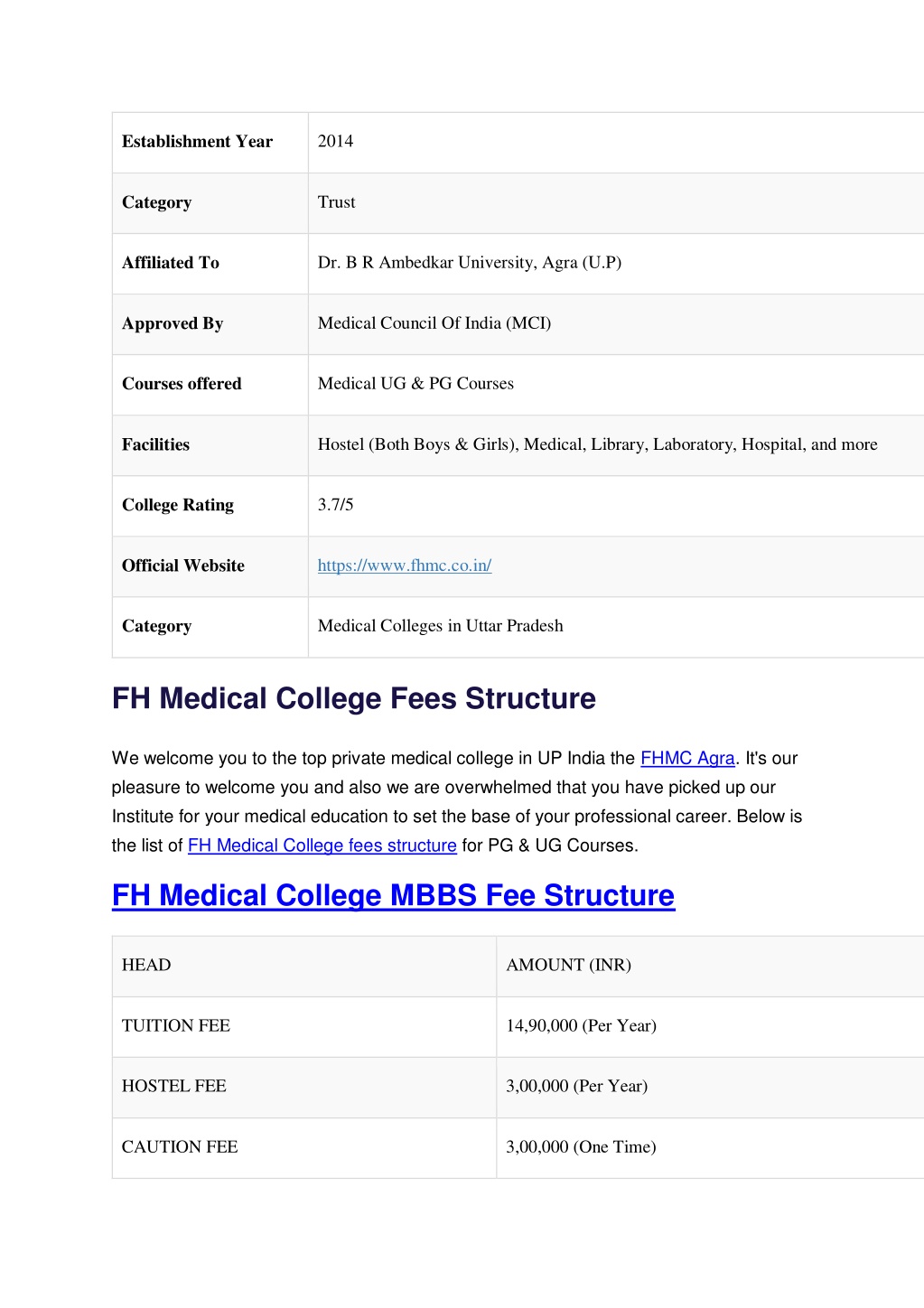Open the https://www.fhmc.co.in/ website link
Viewport: 924px width, 1308px height.
[x=405, y=565]
